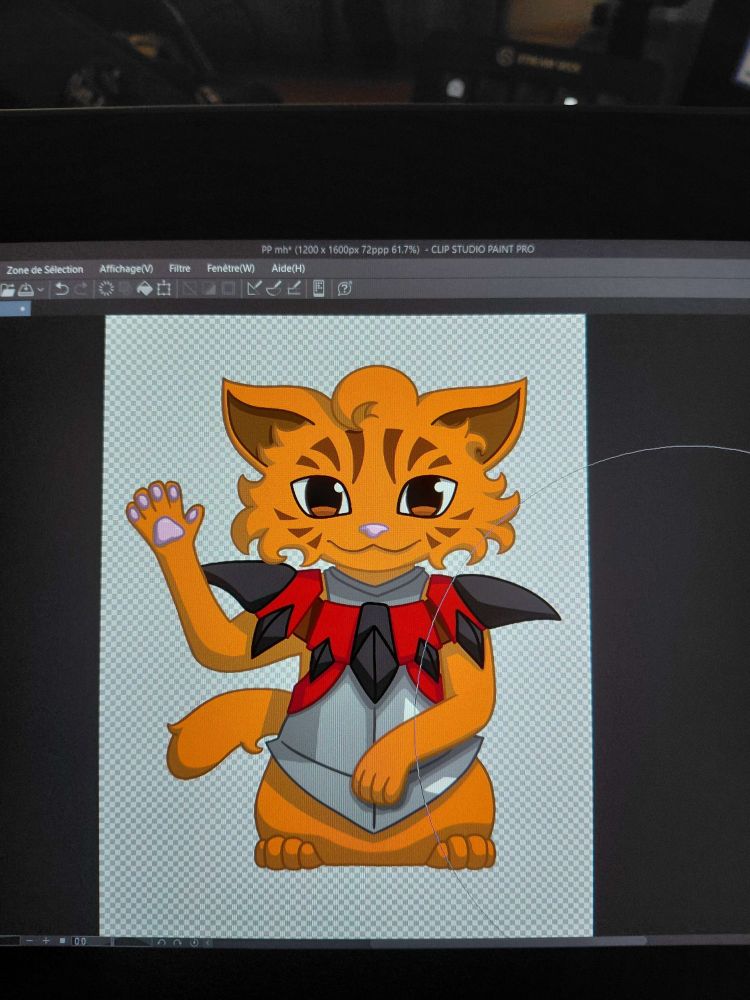Select the open canvas document tab
The image size is (750, 1000).
15,309
